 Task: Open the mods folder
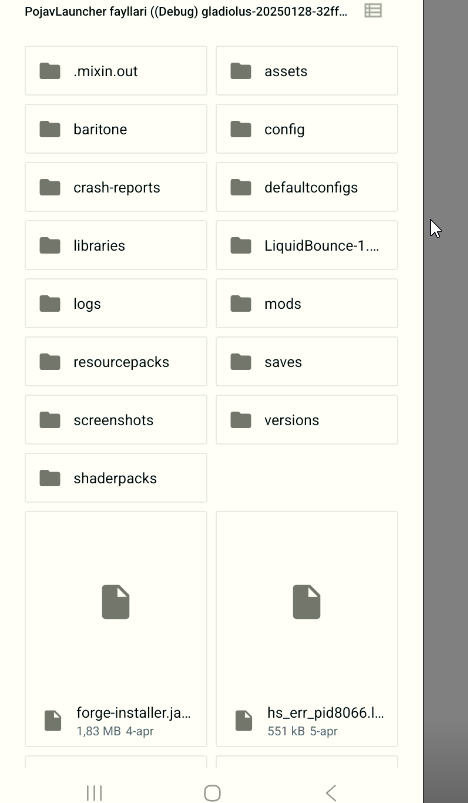pos(307,303)
